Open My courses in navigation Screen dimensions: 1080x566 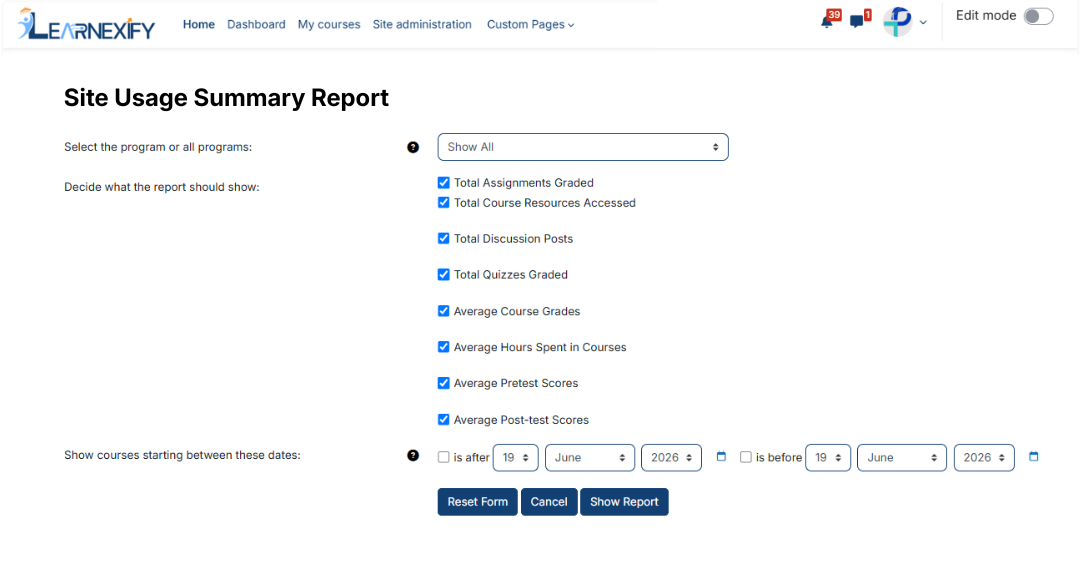tap(329, 25)
